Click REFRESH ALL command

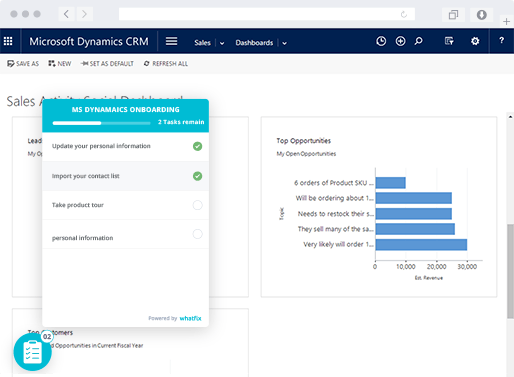[x=166, y=64]
